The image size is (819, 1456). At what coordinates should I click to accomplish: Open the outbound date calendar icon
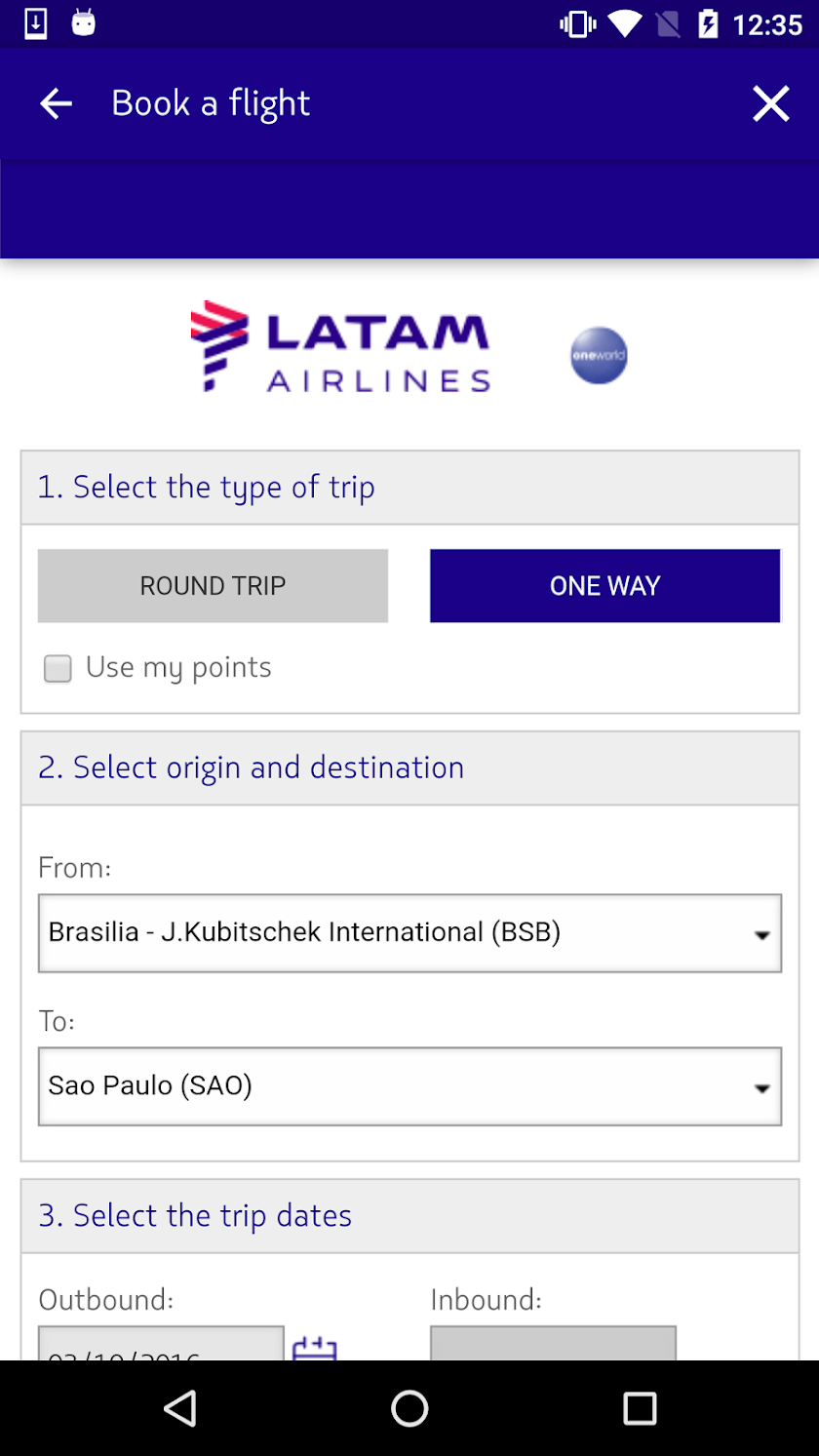coord(314,1348)
